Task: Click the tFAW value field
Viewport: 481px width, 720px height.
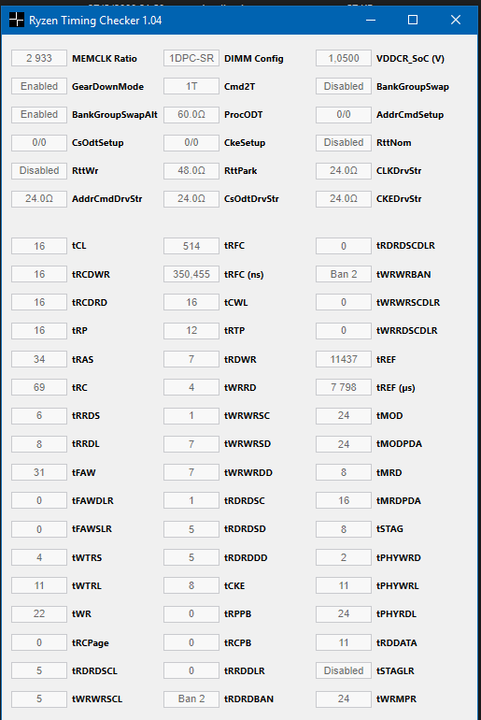Action: tap(39, 472)
